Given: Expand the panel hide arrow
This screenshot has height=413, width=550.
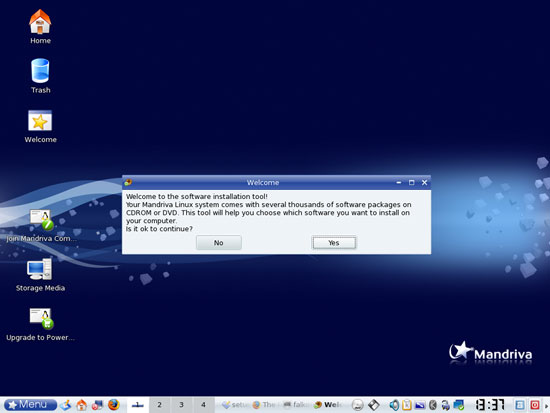Looking at the screenshot, I should tap(546, 406).
